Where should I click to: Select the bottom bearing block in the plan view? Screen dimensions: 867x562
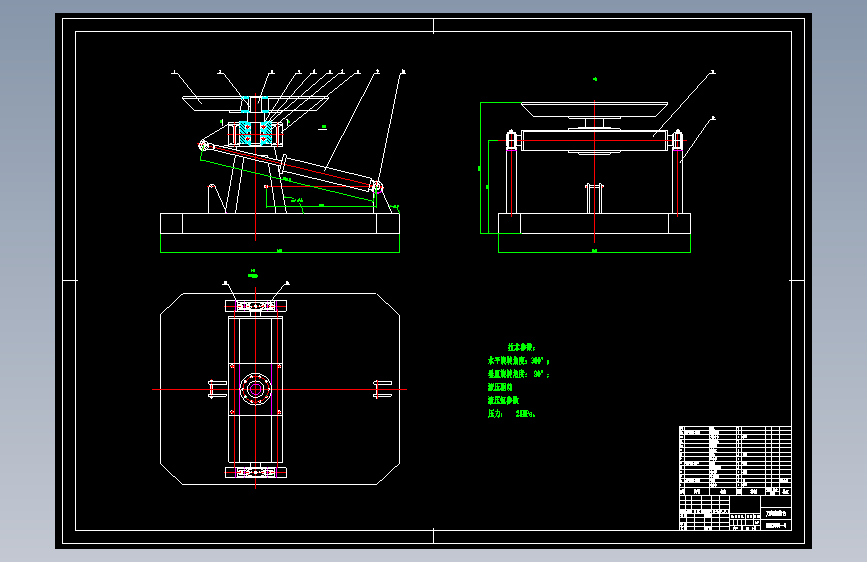point(255,472)
